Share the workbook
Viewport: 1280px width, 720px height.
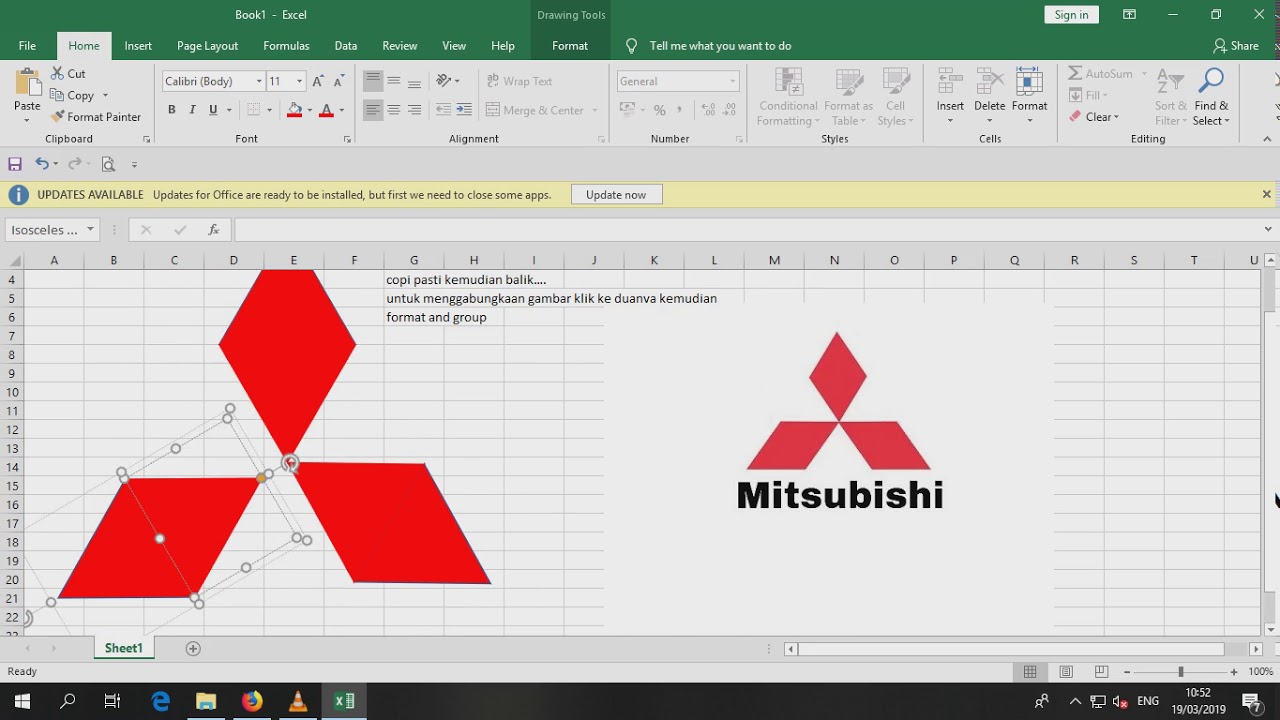1236,46
